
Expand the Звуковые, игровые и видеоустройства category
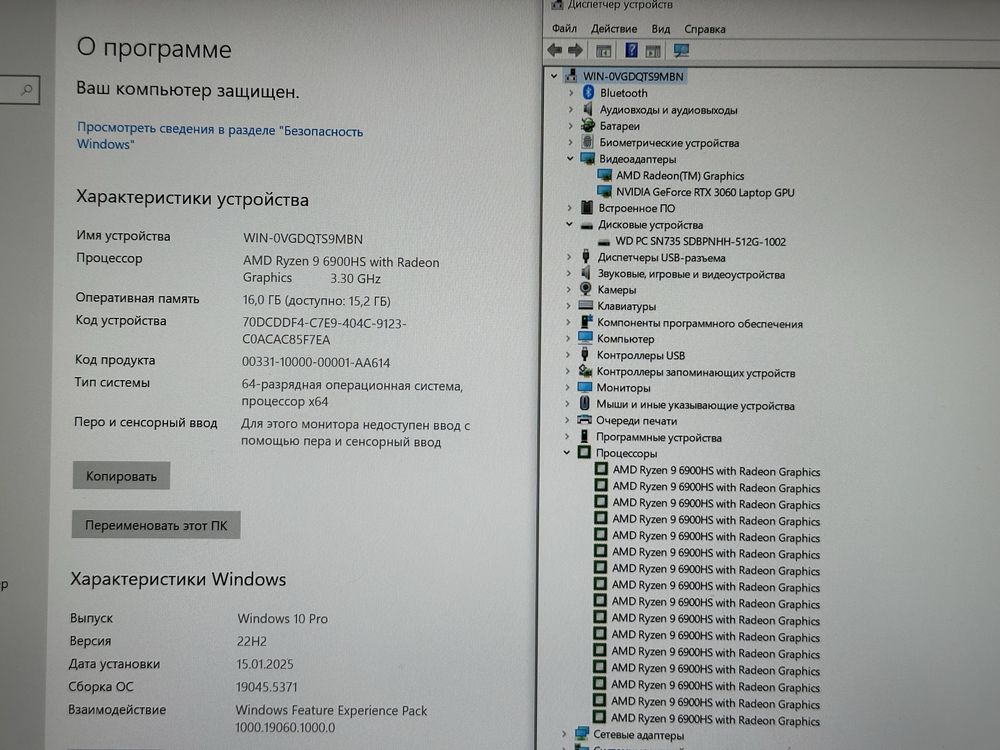pos(569,273)
